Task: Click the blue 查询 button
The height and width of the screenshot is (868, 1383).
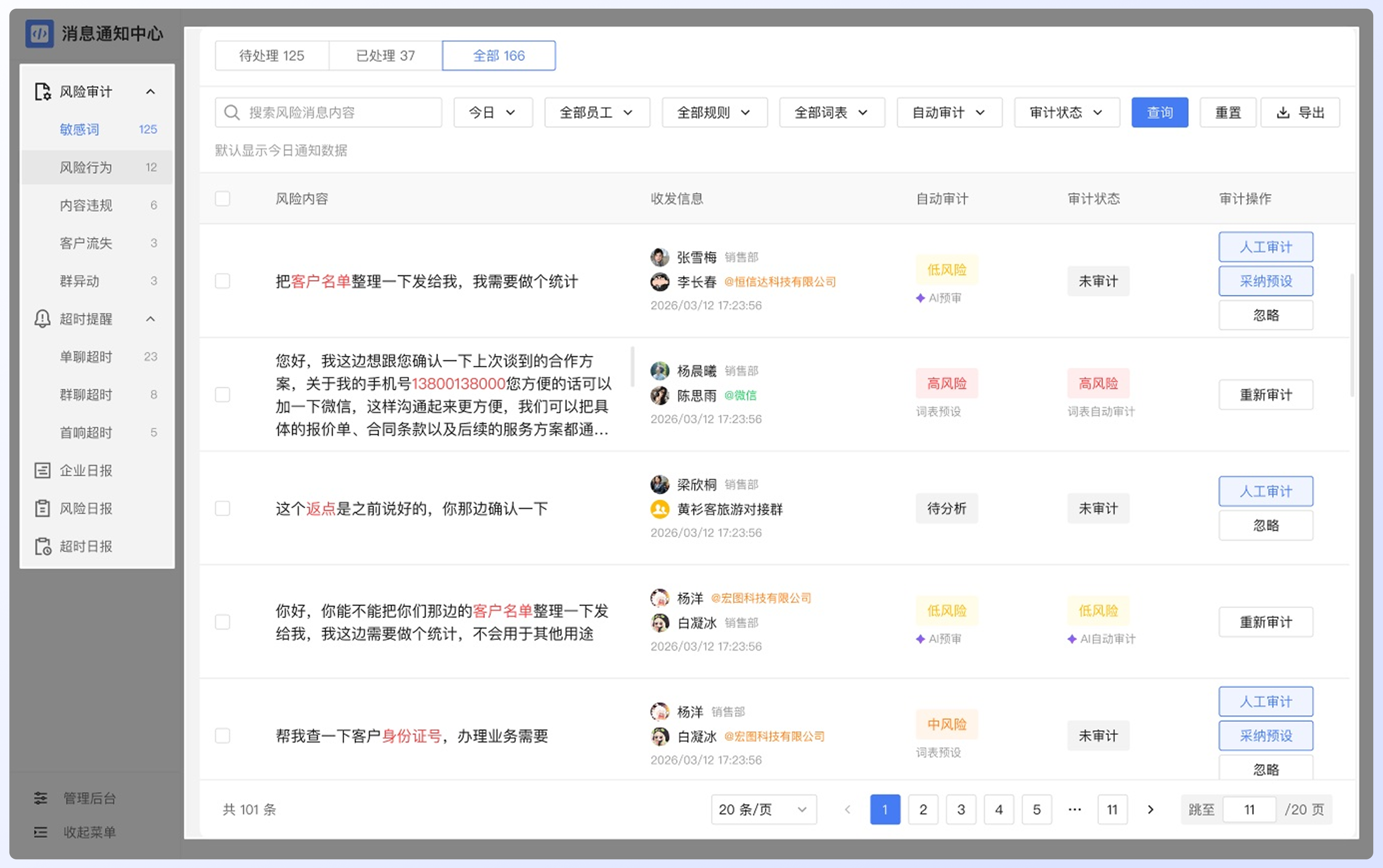Action: coord(1160,112)
